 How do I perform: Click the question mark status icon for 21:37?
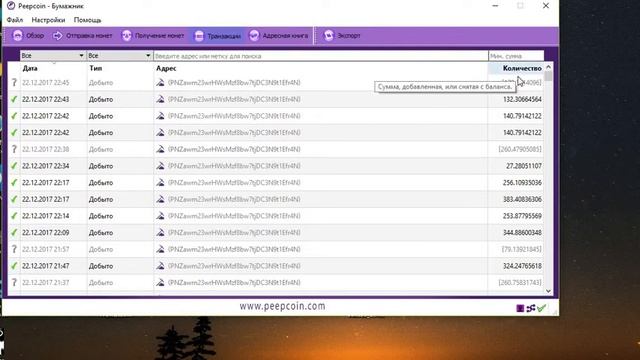(14, 282)
